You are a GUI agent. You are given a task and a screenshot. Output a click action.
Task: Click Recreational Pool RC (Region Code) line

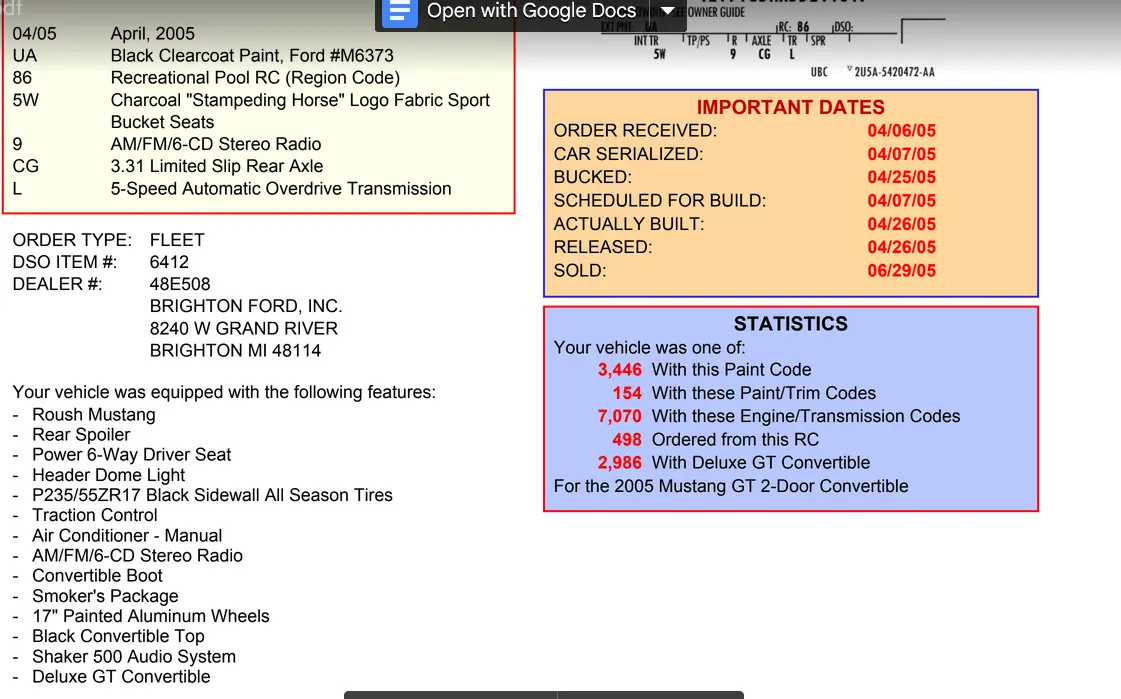(x=255, y=78)
